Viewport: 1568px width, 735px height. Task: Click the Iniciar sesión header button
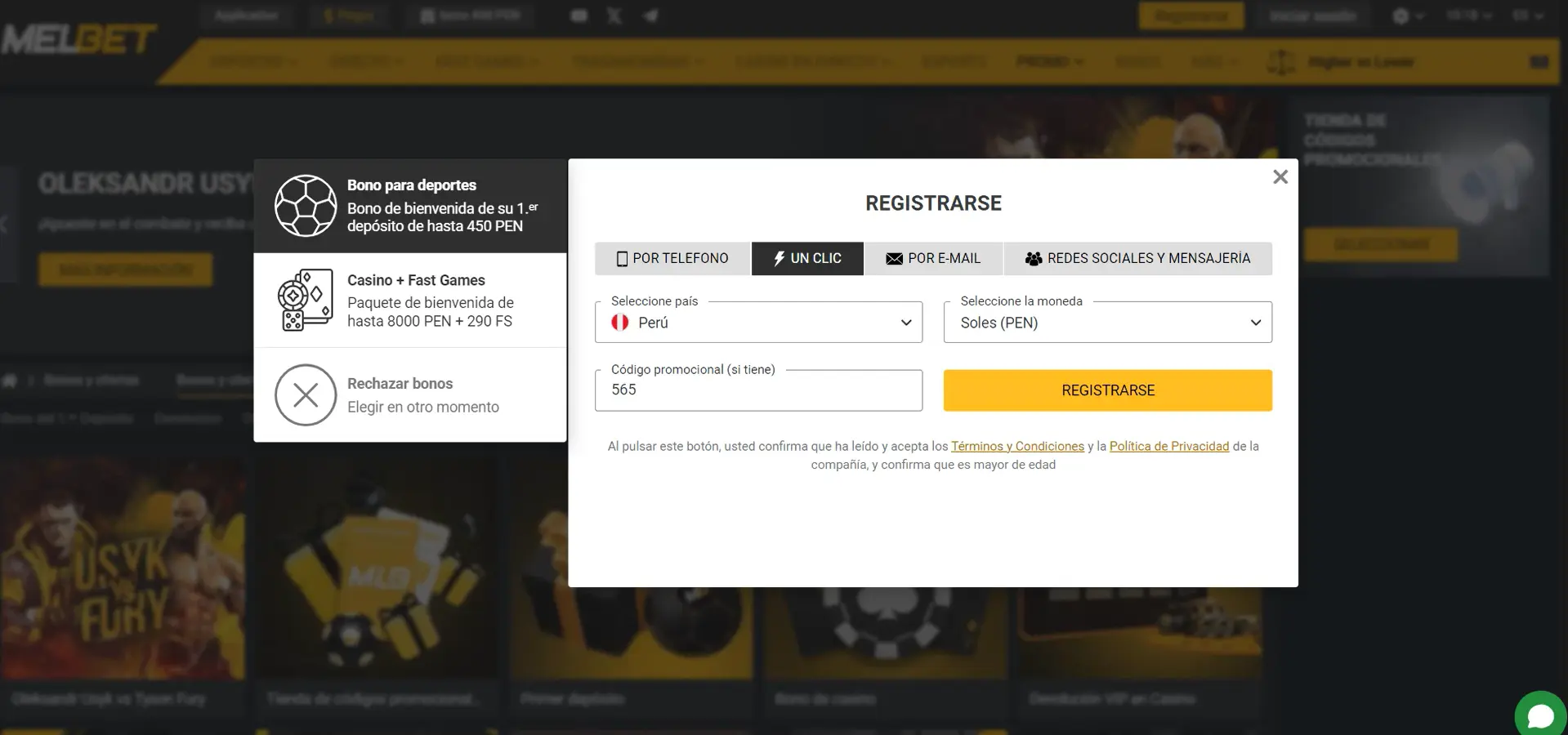1312,16
